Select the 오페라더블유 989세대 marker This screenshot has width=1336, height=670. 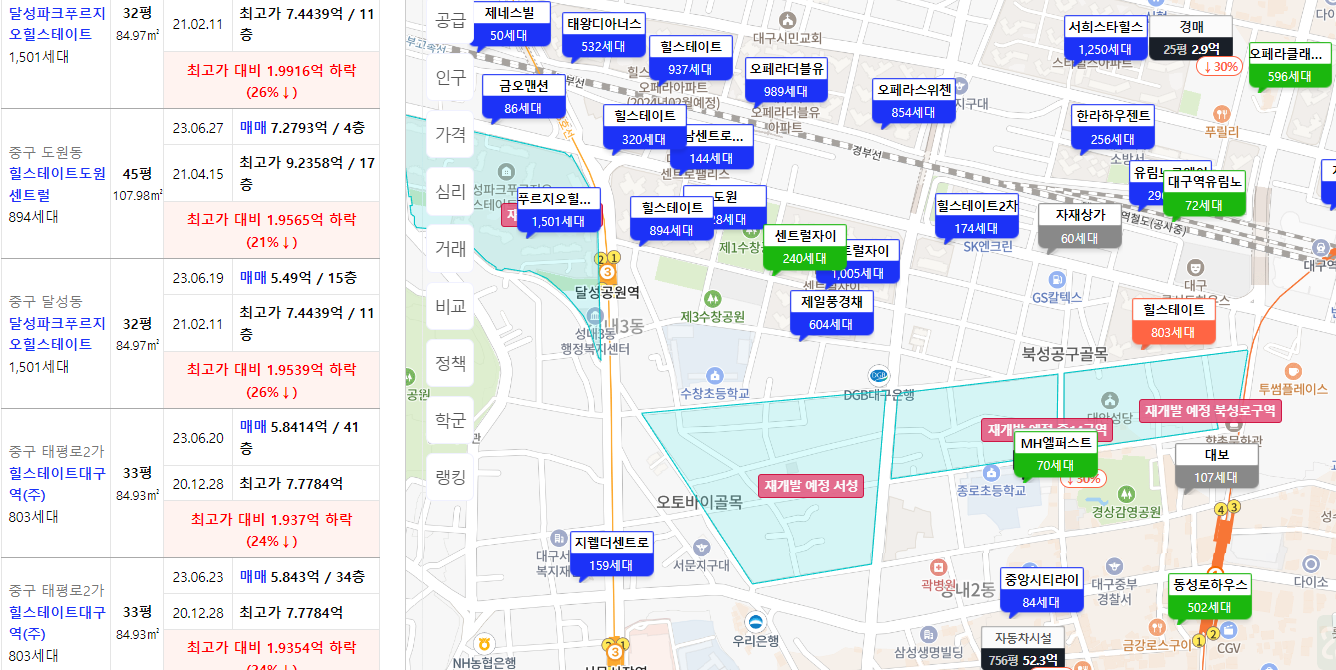point(788,80)
